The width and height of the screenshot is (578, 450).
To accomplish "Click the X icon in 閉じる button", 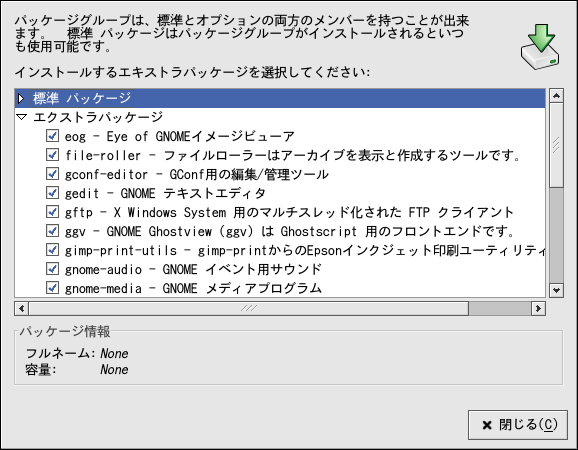I will 487,425.
